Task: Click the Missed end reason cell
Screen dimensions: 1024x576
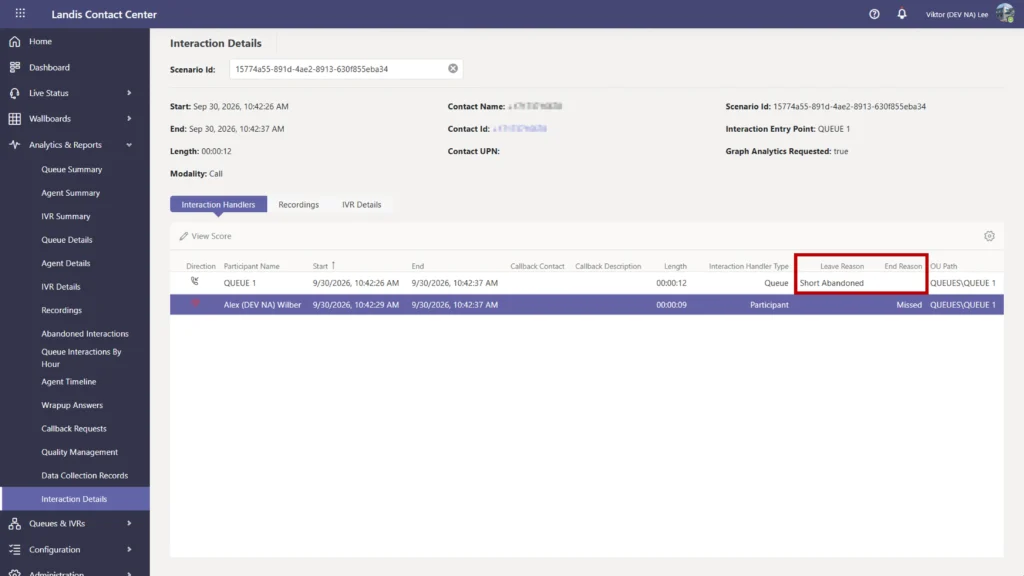Action: point(908,304)
